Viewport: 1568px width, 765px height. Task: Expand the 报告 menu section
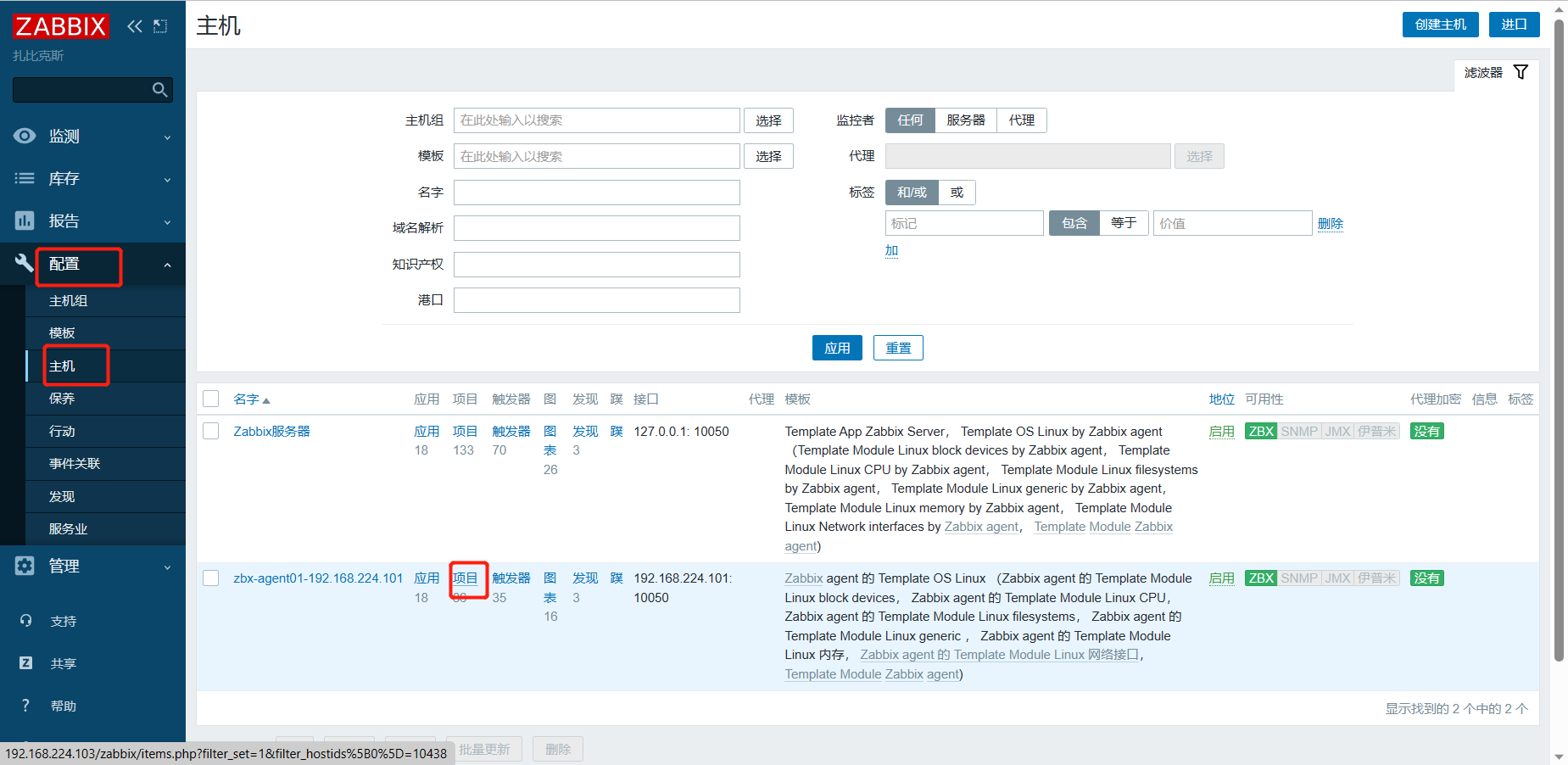point(92,221)
